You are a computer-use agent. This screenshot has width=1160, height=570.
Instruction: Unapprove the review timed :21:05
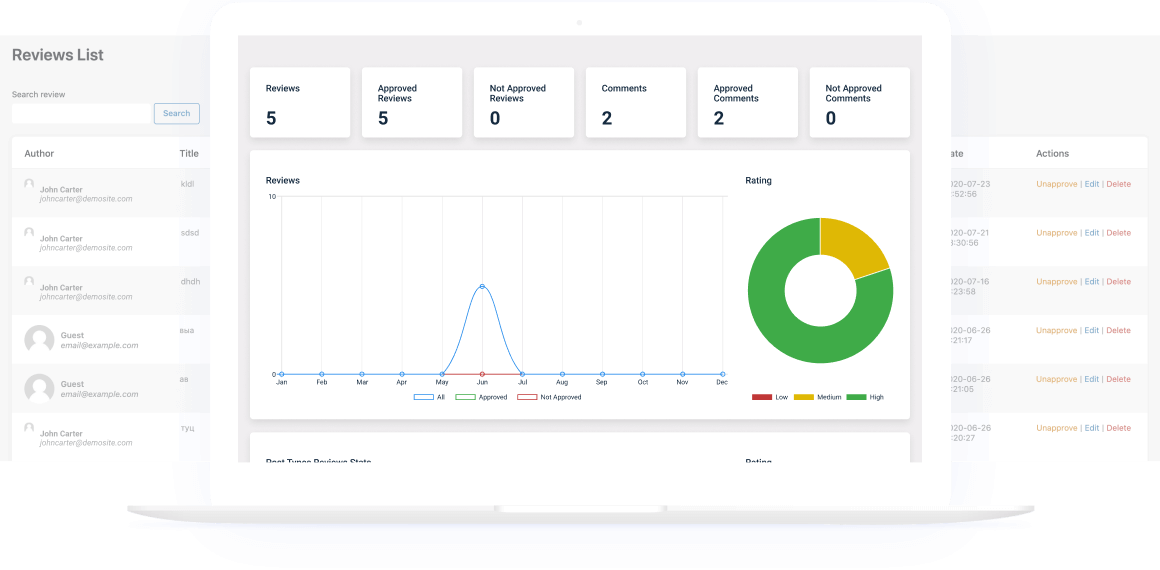coord(1056,379)
